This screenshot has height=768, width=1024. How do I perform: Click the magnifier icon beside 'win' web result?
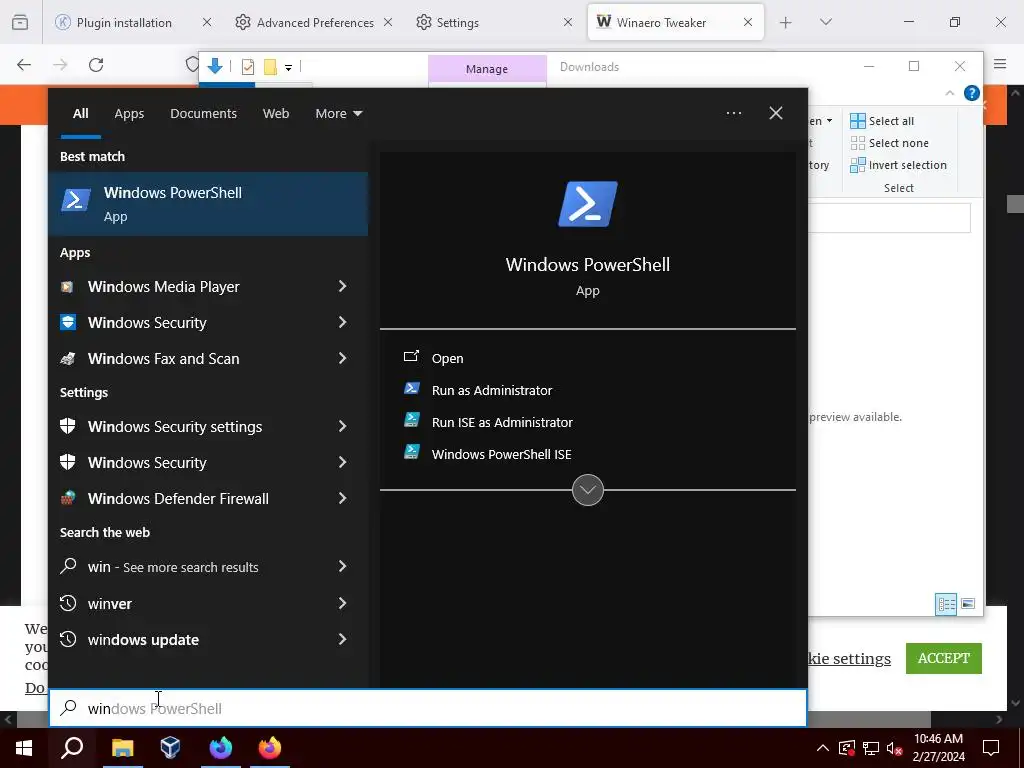68,566
